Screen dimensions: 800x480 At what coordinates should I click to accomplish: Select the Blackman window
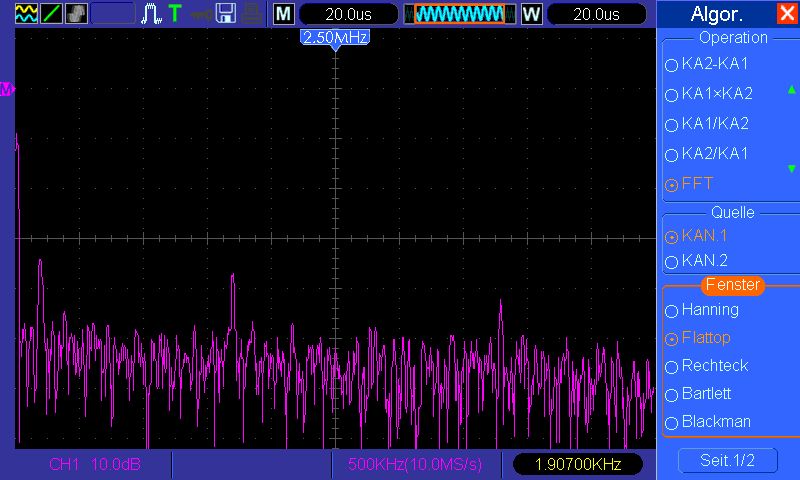tap(708, 422)
